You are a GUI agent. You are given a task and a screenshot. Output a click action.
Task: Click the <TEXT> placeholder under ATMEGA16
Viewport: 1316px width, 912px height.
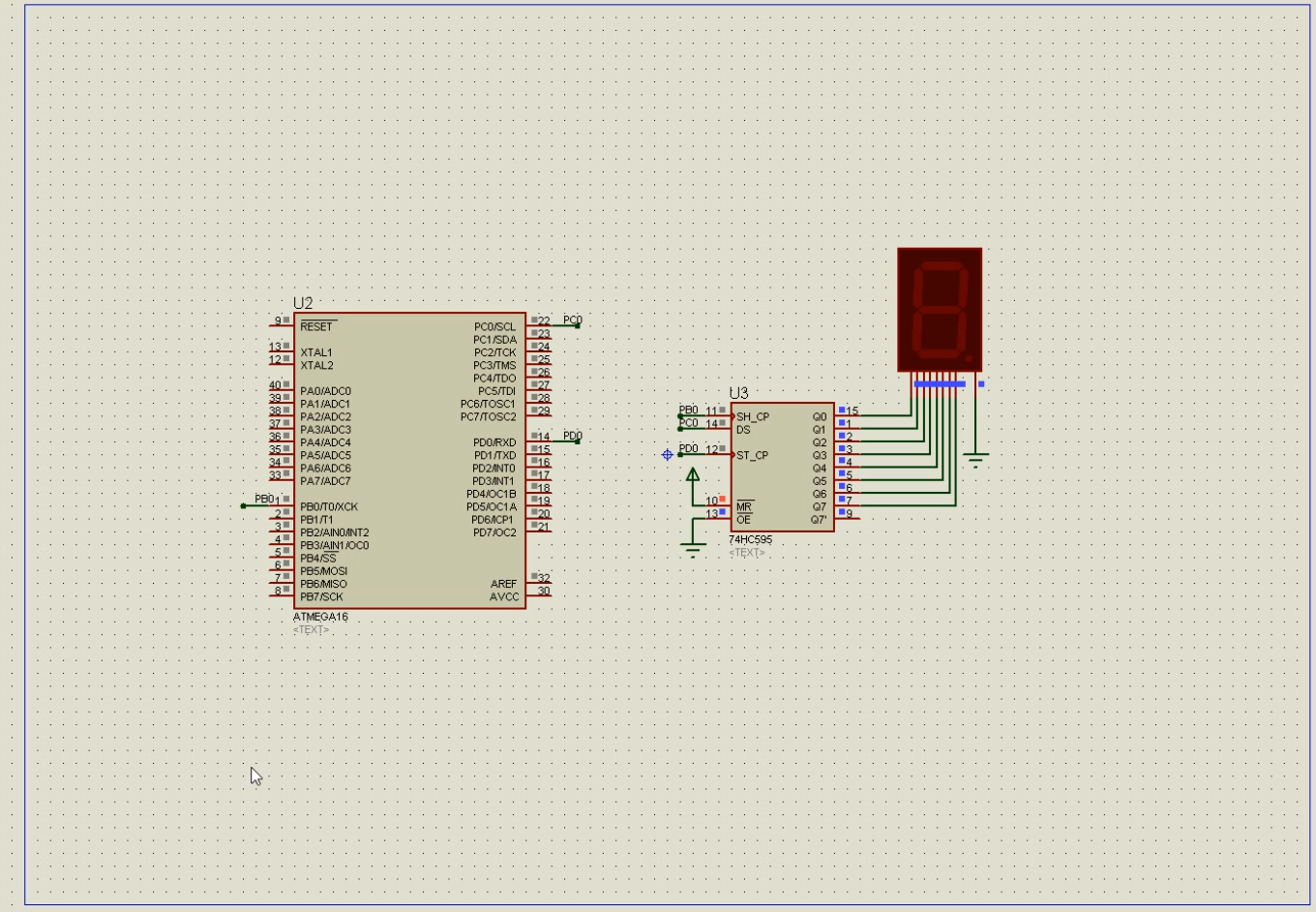point(311,629)
